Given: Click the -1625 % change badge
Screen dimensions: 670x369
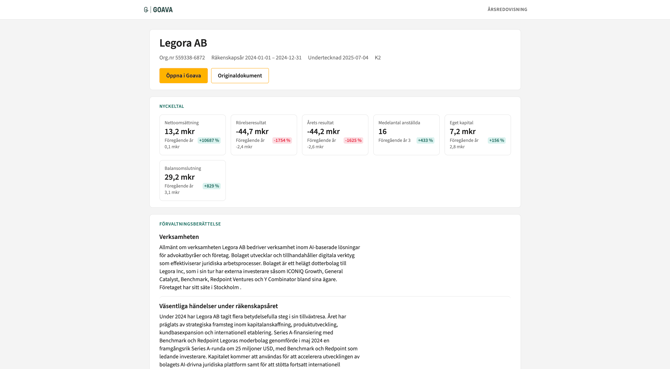Looking at the screenshot, I should [x=353, y=141].
